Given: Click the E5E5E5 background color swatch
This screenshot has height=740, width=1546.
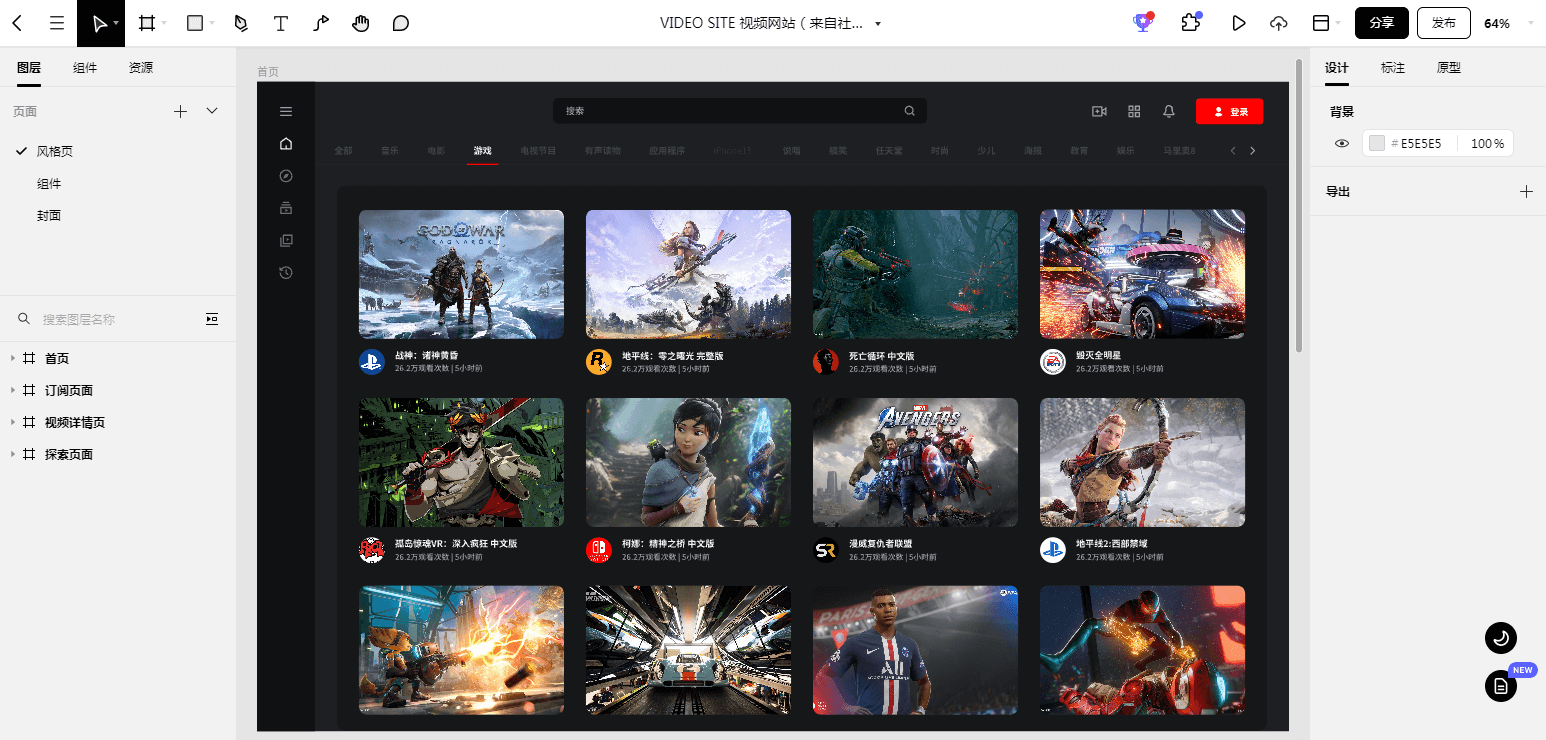Looking at the screenshot, I should [1377, 144].
